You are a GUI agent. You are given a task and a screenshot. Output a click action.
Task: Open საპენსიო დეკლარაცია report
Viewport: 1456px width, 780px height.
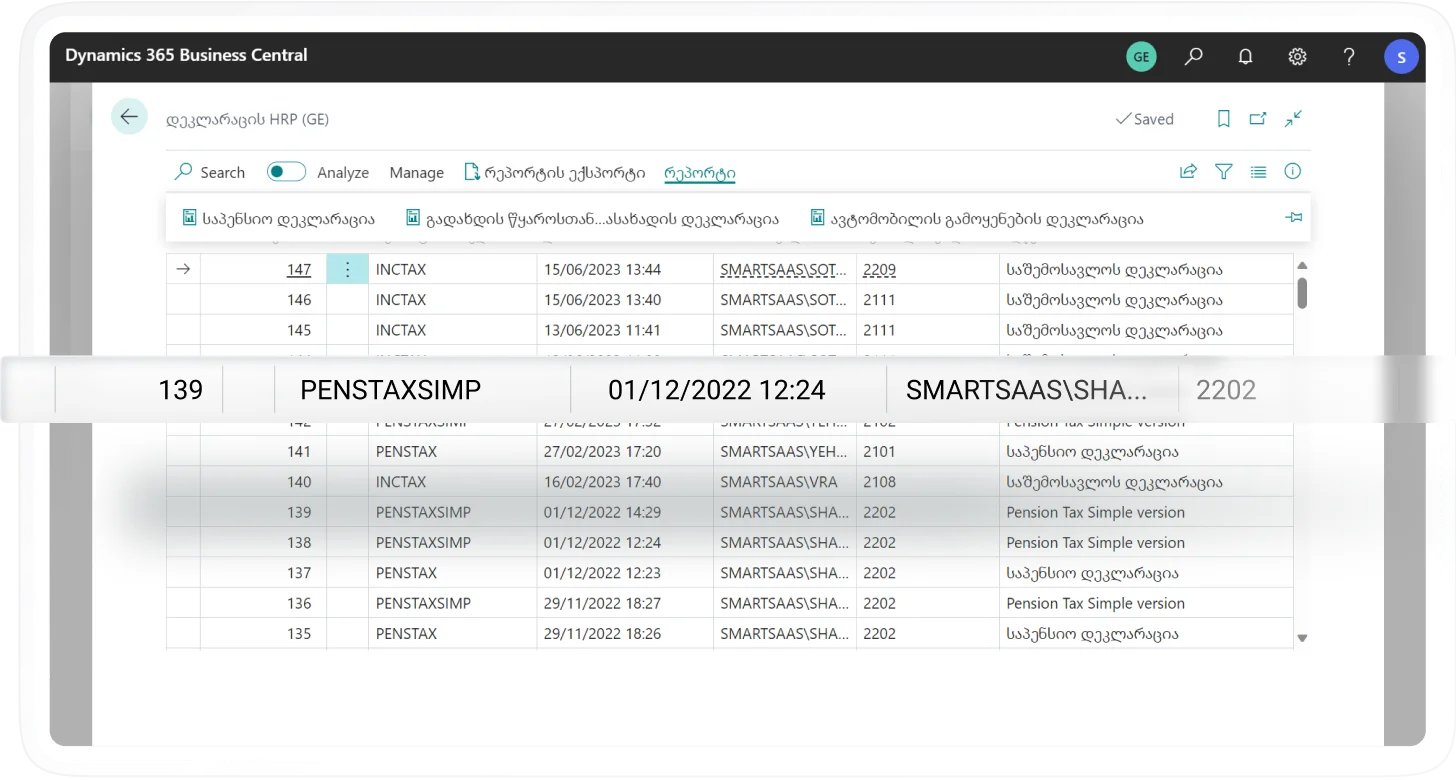[278, 219]
